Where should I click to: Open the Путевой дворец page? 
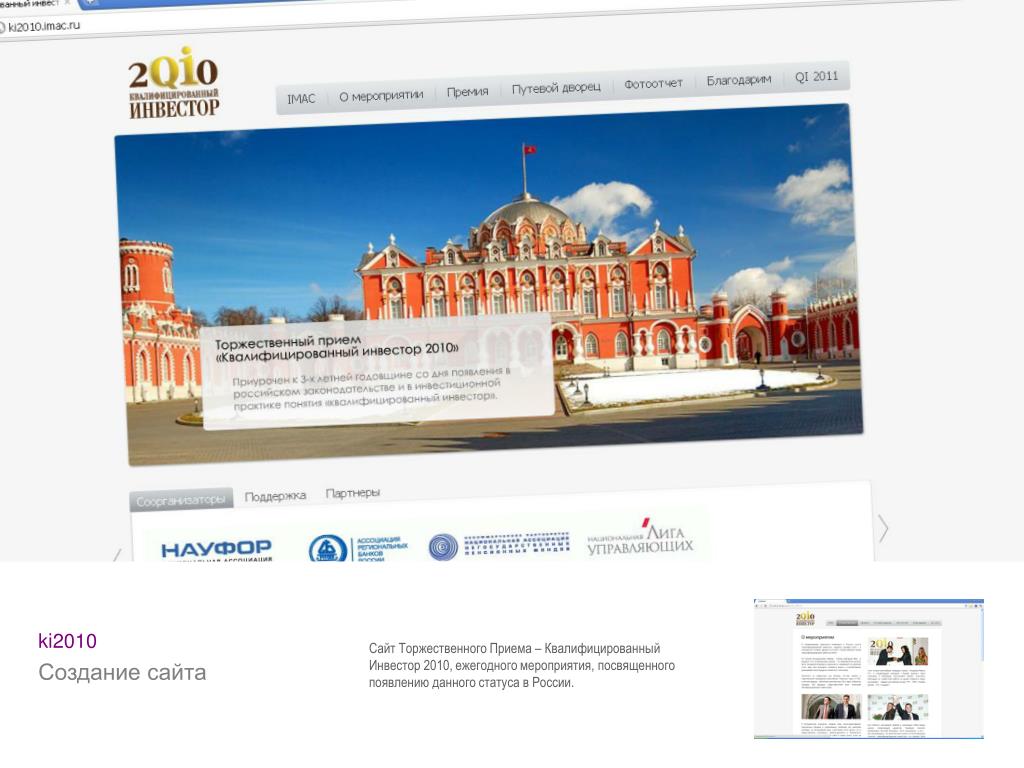coord(556,88)
